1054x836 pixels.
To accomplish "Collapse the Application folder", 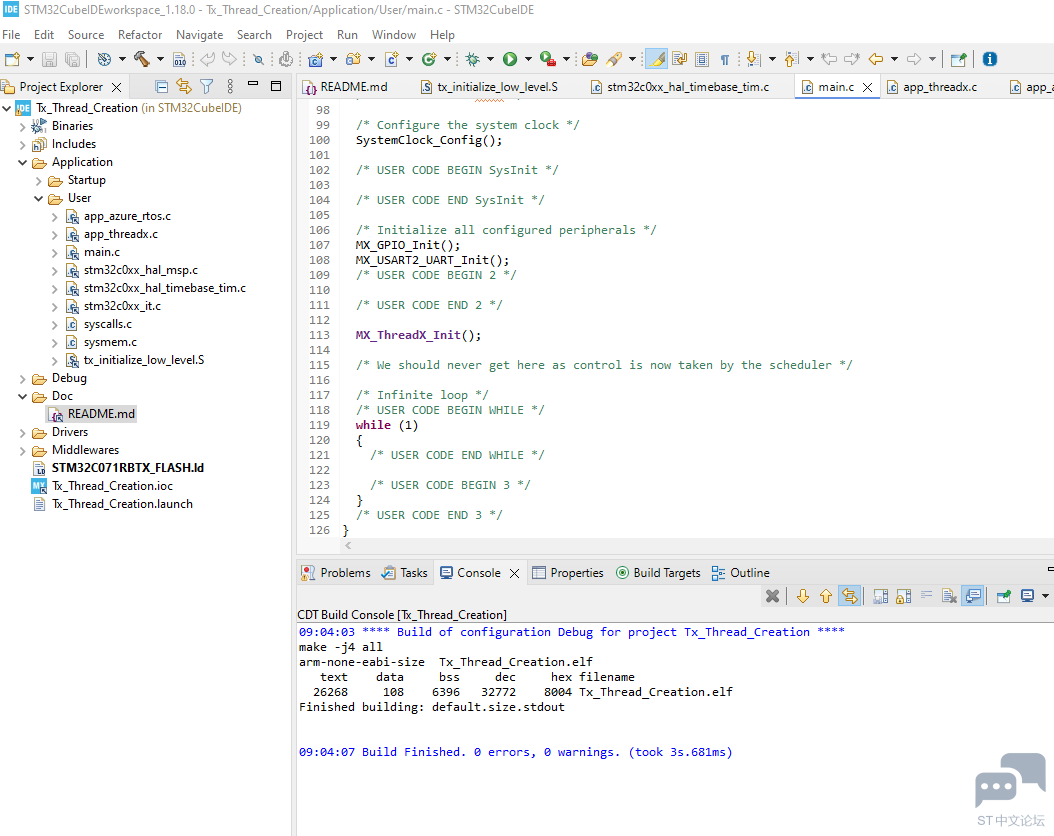I will (x=22, y=163).
